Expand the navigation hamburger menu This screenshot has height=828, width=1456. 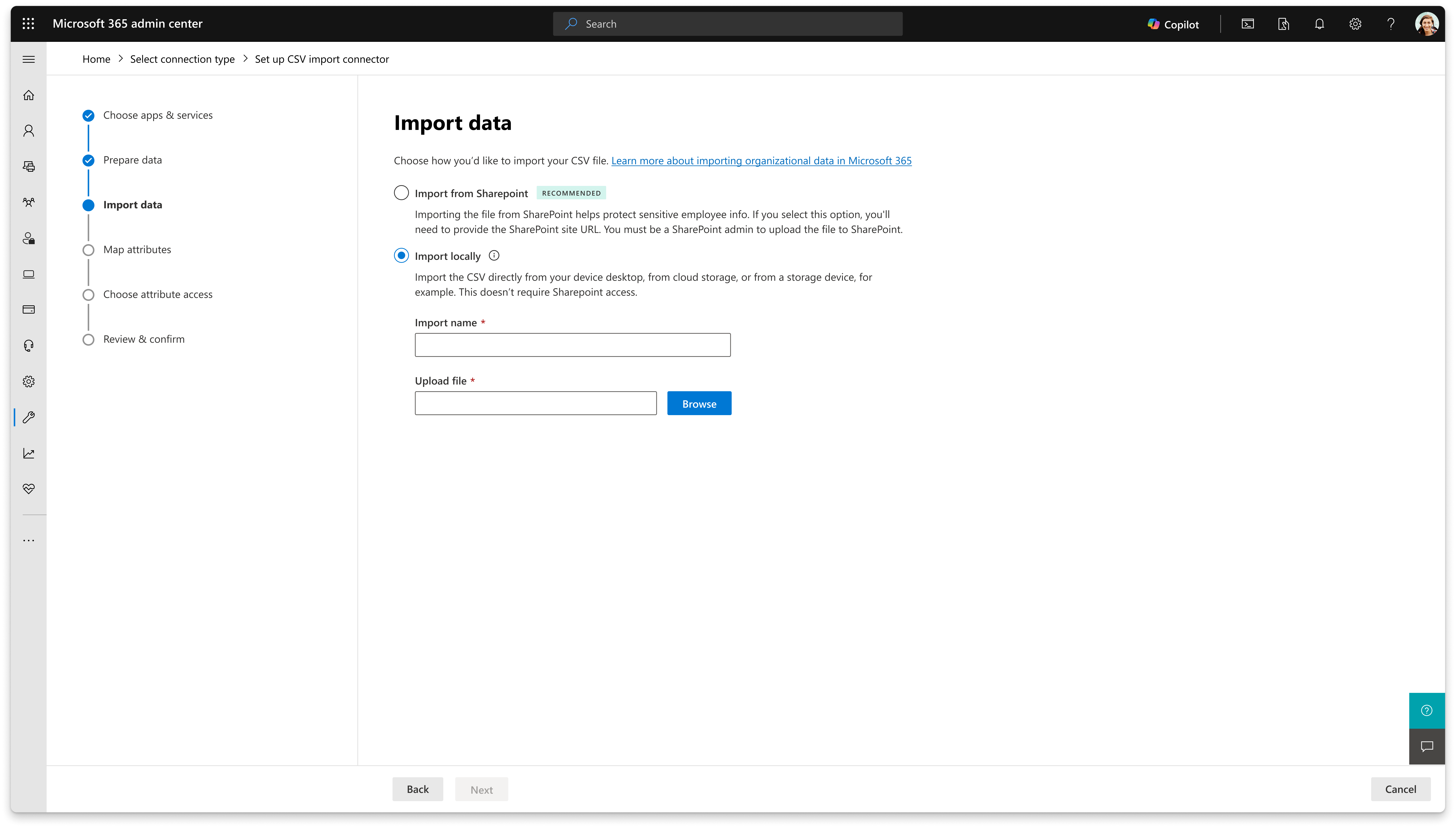click(28, 59)
